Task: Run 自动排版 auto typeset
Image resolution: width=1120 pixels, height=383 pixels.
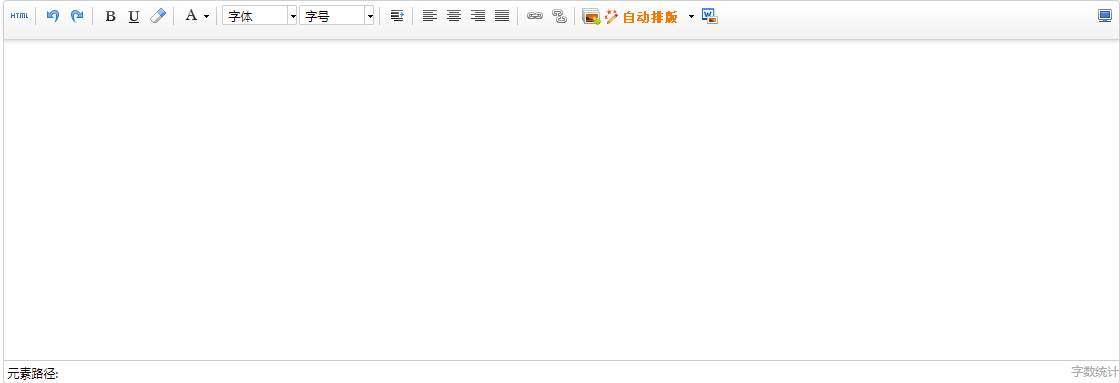Action: [641, 17]
